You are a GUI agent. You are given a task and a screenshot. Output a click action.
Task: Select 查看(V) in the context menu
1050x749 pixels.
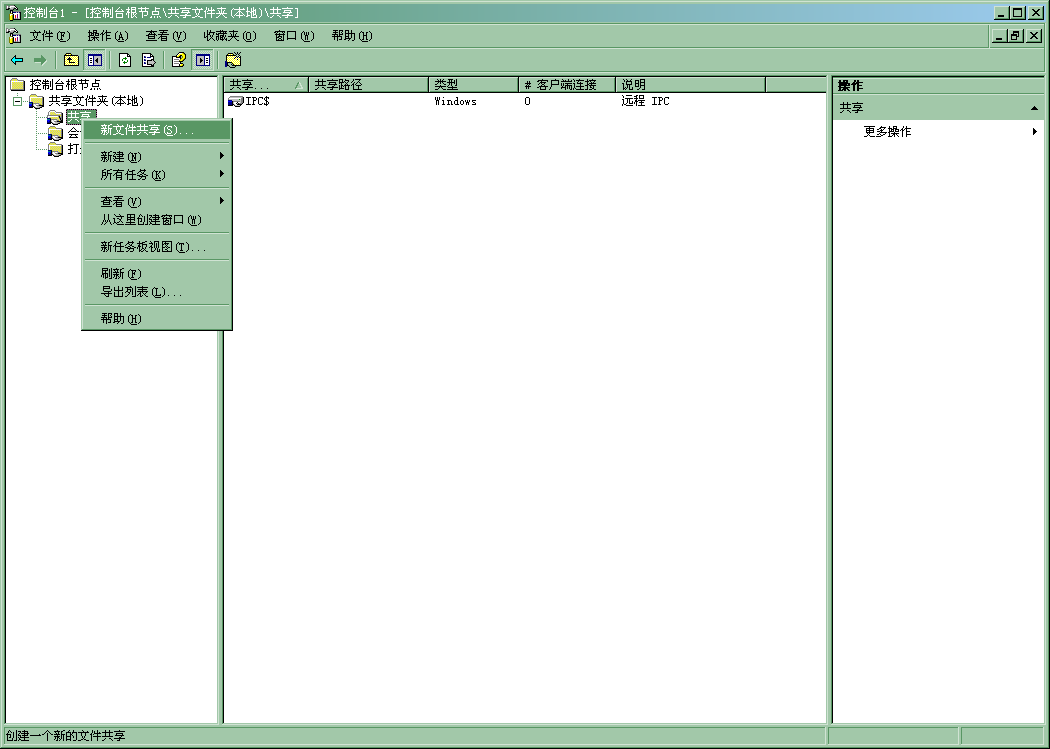[157, 201]
